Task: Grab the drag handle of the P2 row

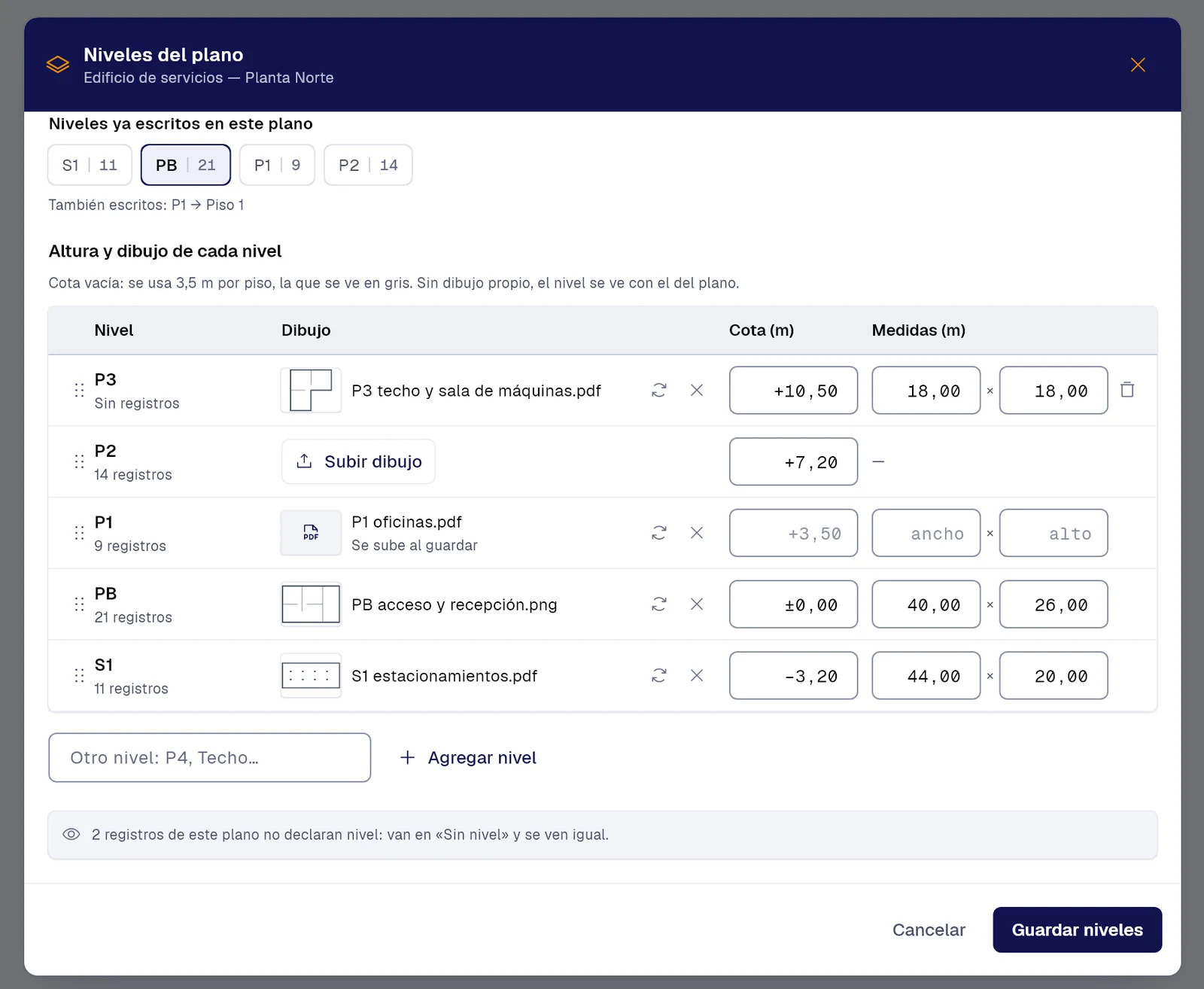Action: 79,461
